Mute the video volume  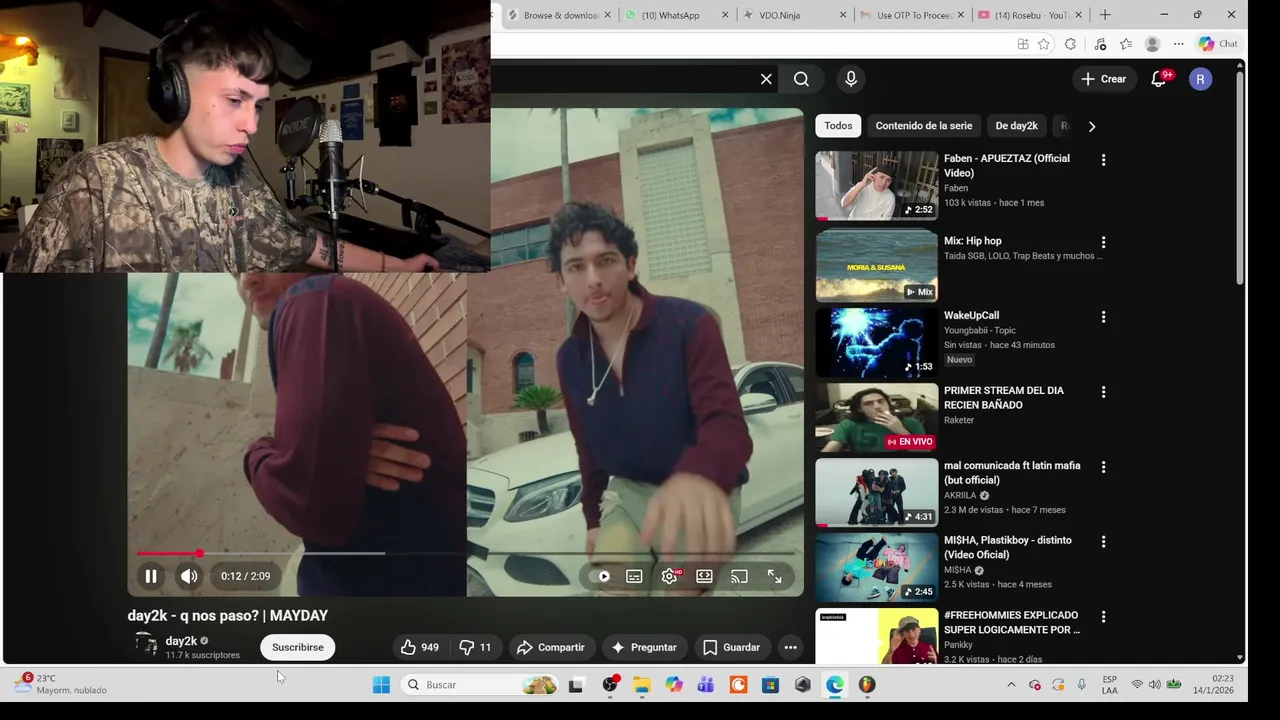pyautogui.click(x=189, y=576)
